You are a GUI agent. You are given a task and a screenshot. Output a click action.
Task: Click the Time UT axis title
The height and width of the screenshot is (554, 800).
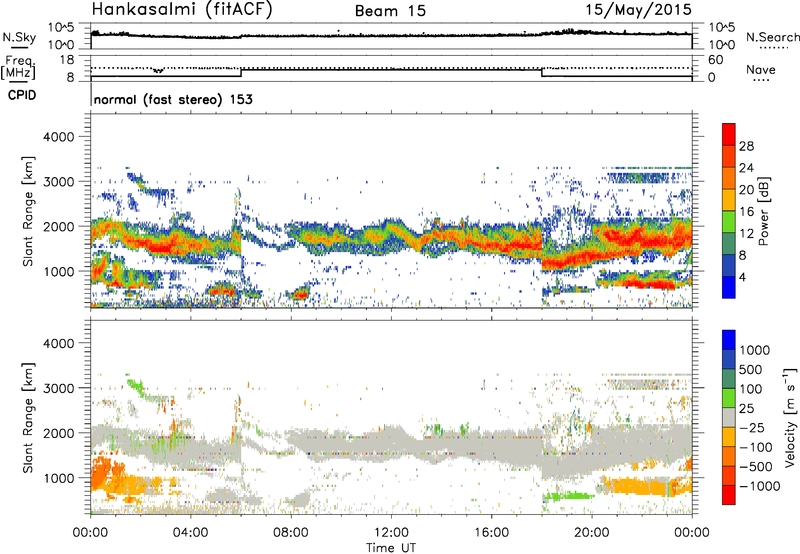[x=391, y=548]
